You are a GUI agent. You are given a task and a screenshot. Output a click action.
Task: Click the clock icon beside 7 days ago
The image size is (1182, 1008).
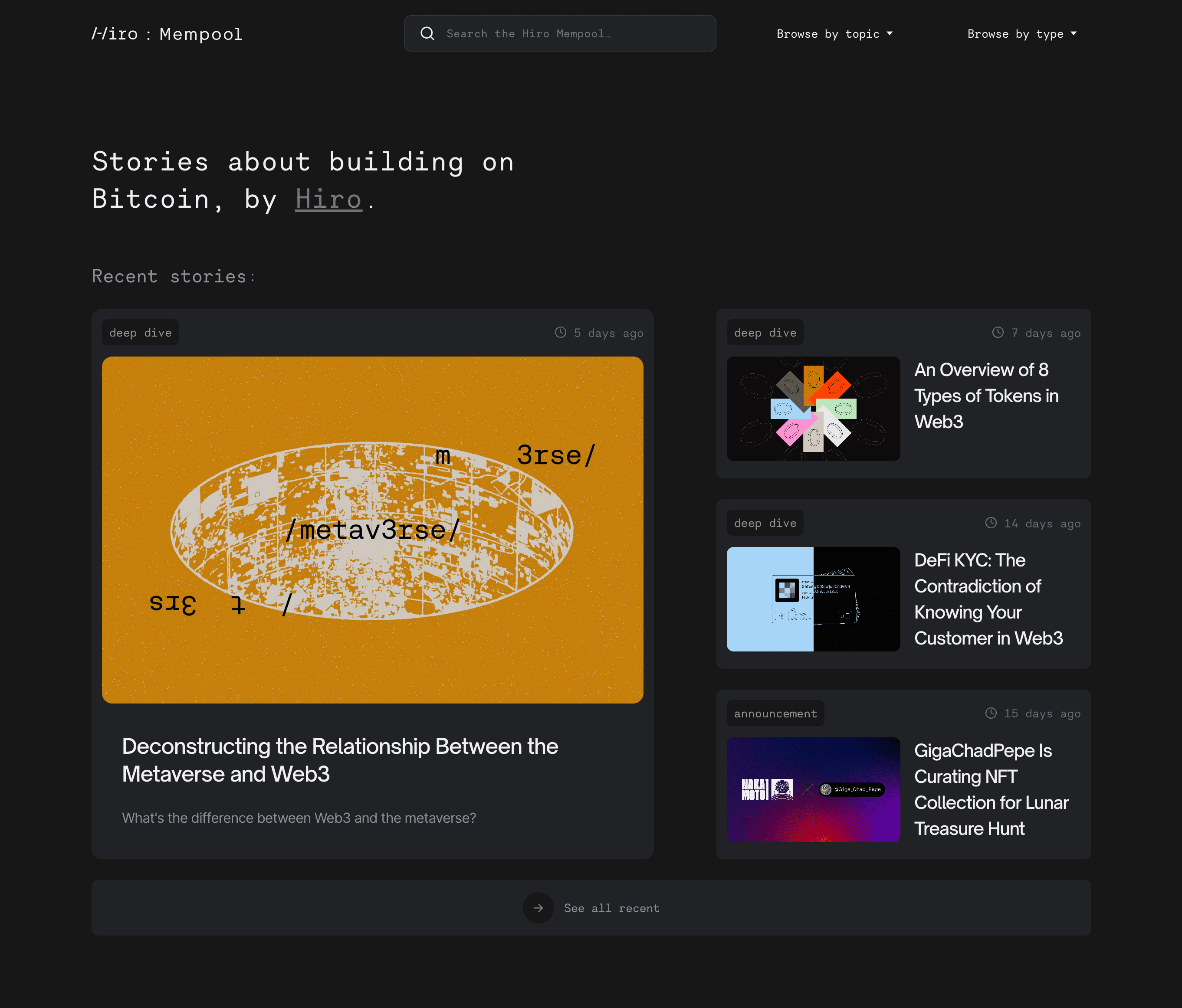tap(998, 332)
